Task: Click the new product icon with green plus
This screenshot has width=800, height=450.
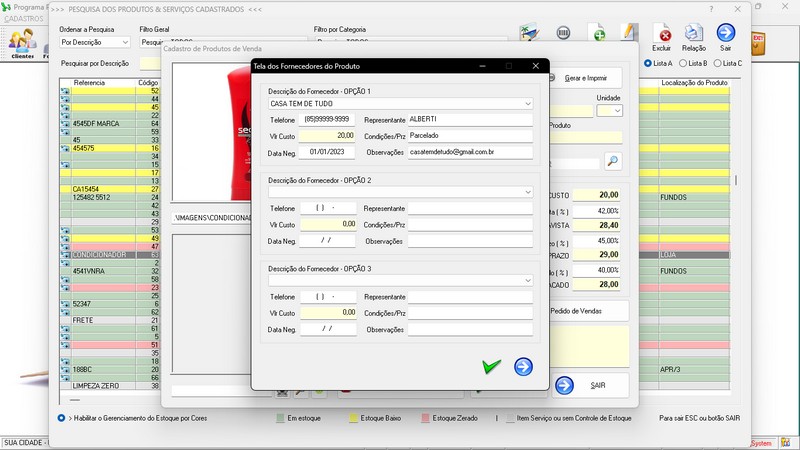Action: coord(597,33)
